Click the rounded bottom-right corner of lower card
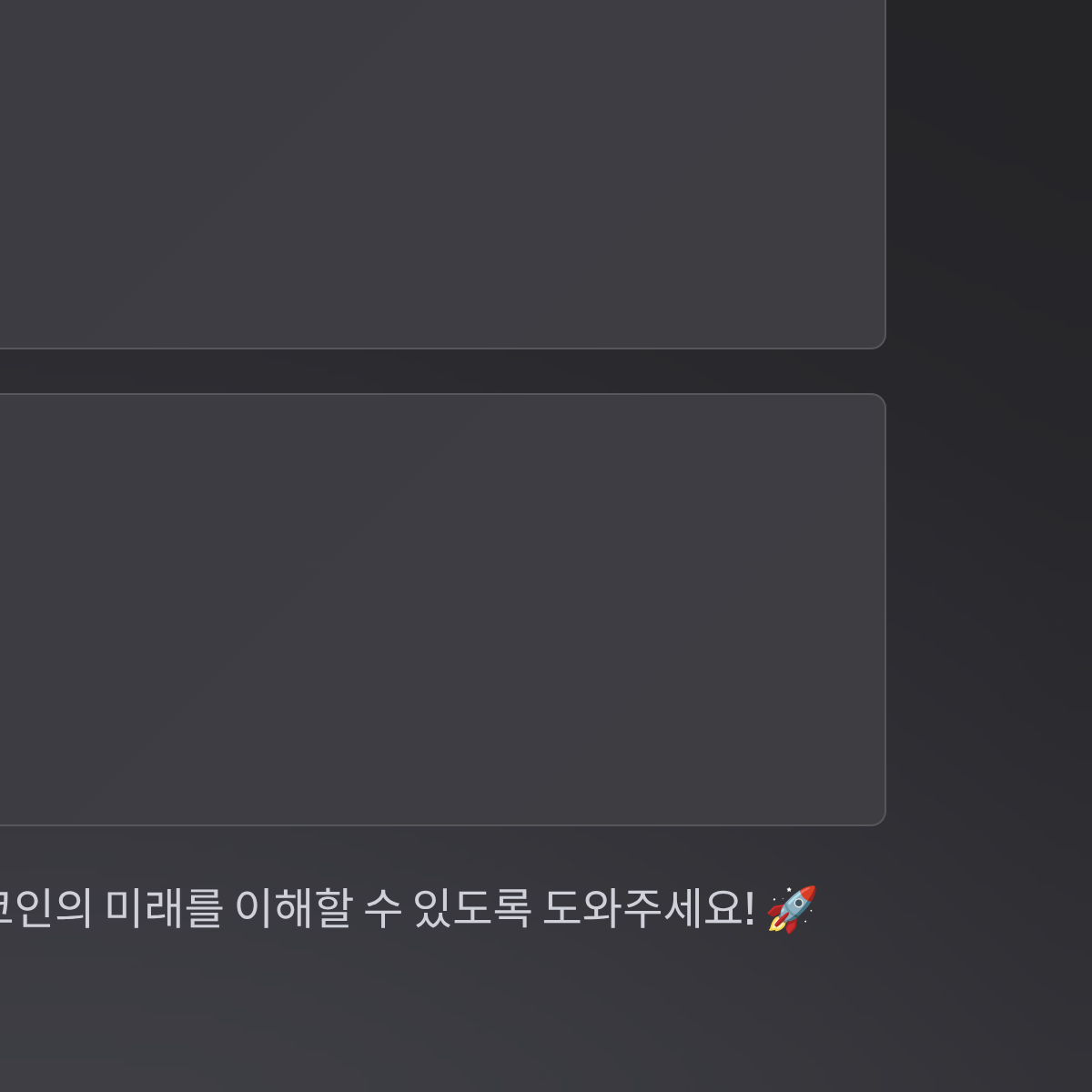The width and height of the screenshot is (1092, 1092). point(879,819)
